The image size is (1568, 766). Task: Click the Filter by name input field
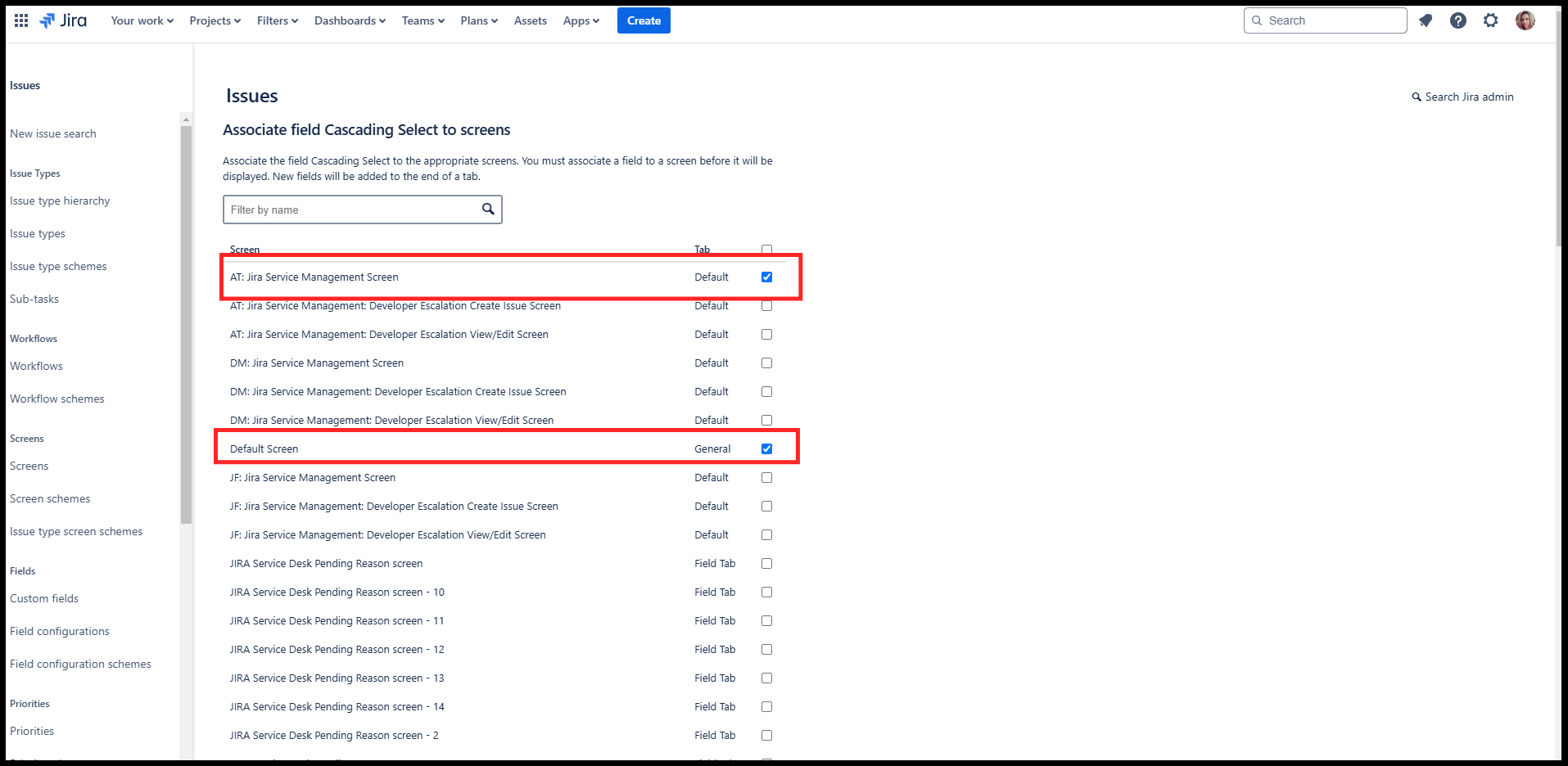tap(352, 210)
